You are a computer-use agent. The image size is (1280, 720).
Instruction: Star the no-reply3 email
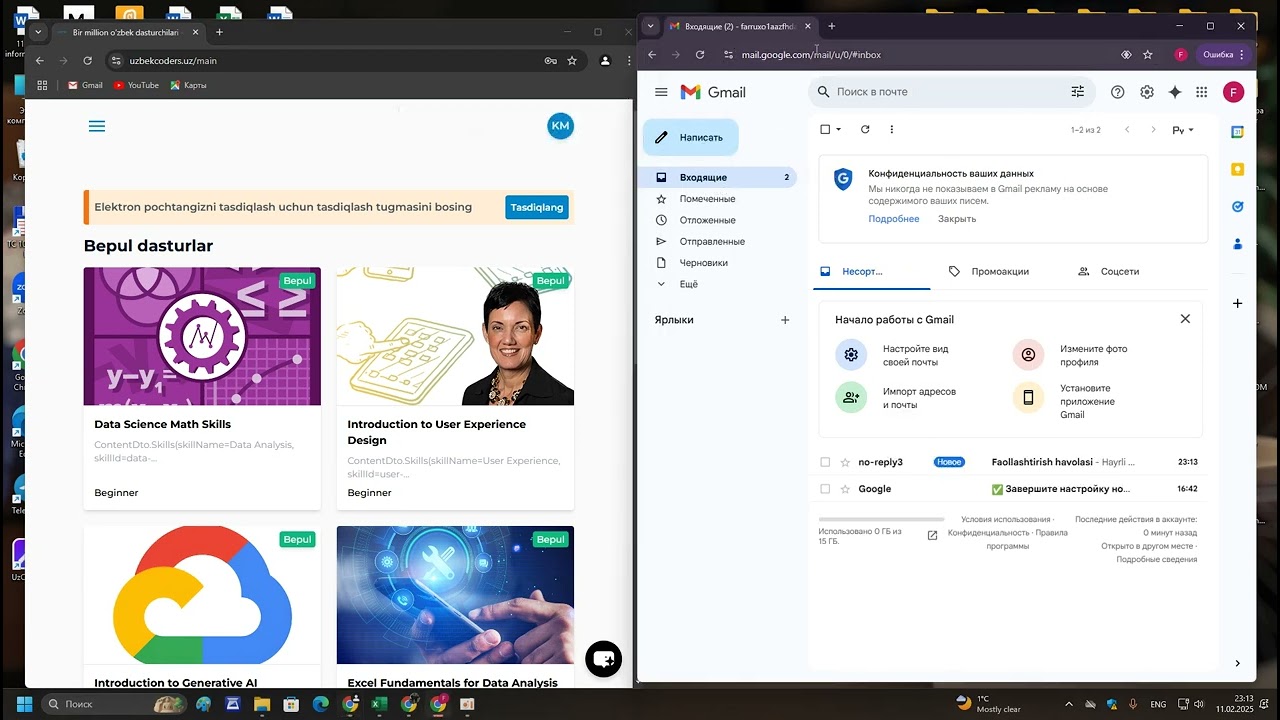[845, 463]
